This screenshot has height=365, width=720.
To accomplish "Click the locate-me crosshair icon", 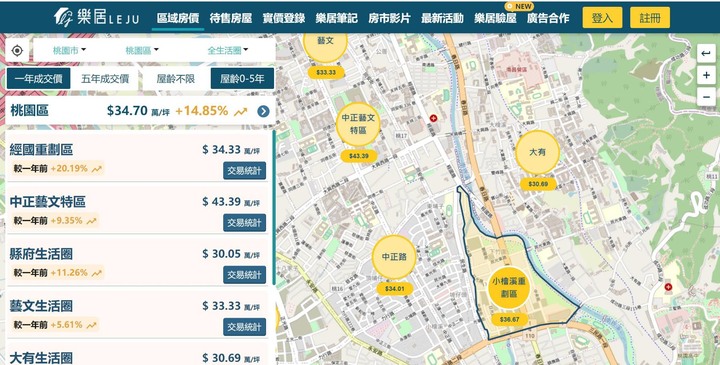I will pyautogui.click(x=17, y=51).
